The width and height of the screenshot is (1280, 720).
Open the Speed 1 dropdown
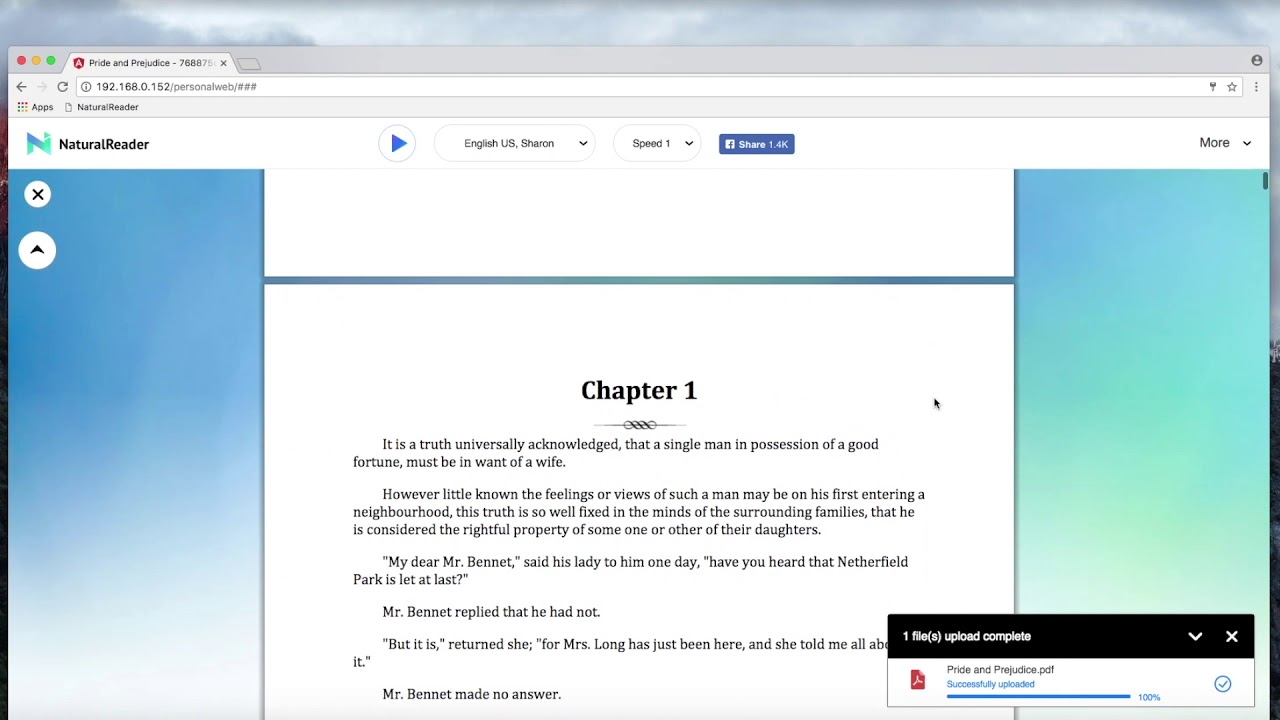click(657, 144)
